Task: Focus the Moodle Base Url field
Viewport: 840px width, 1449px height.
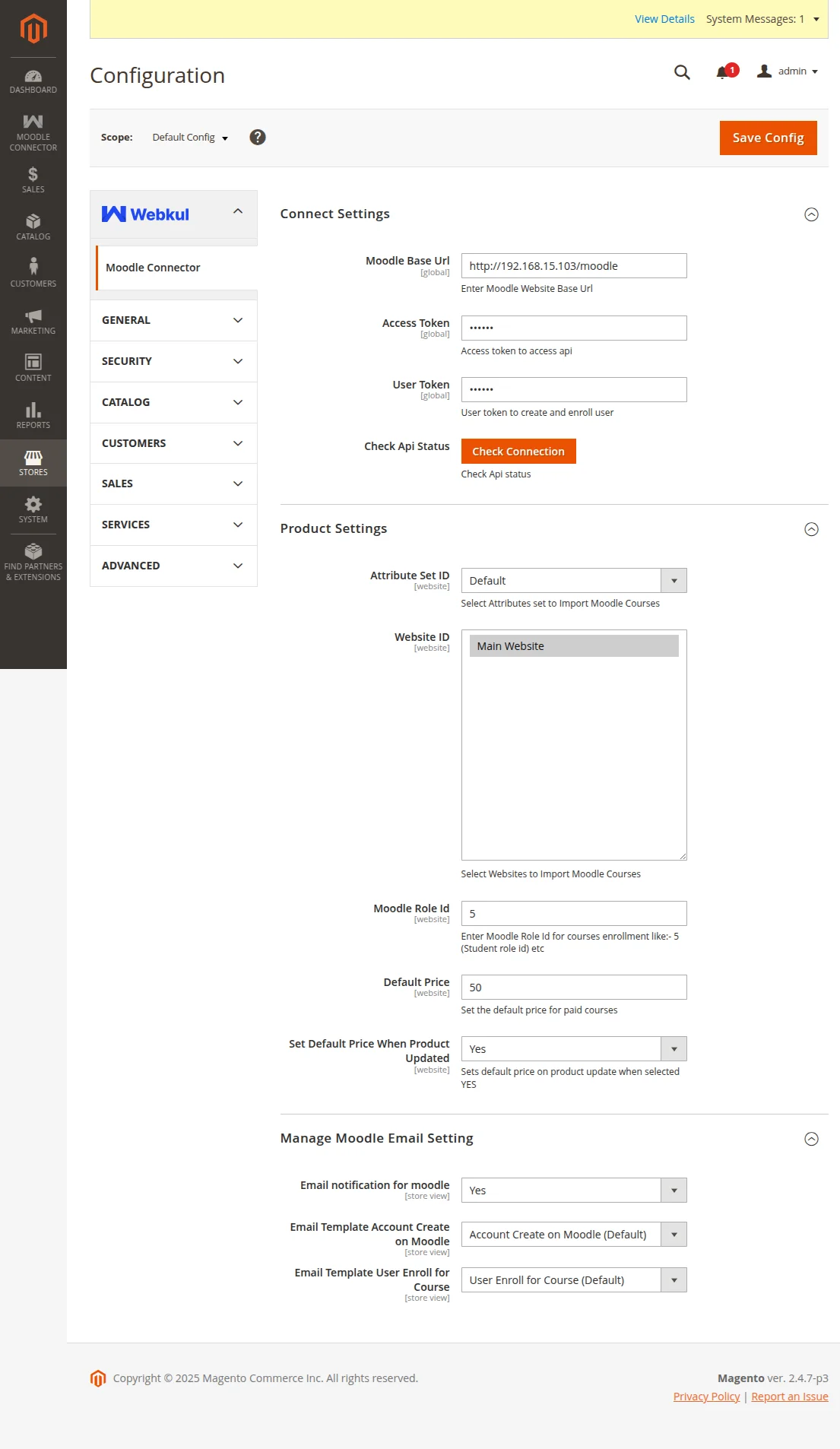Action: point(574,266)
